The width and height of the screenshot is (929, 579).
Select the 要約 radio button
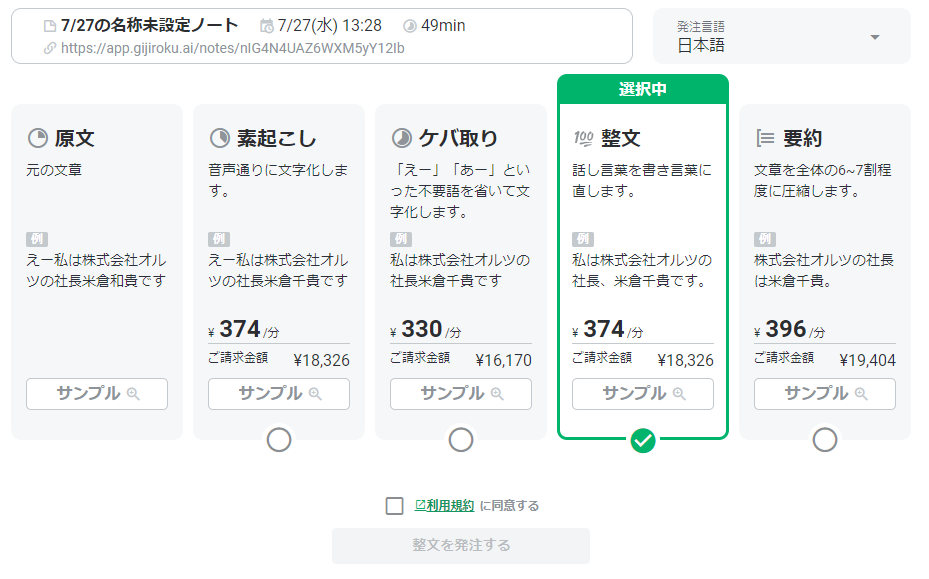pyautogui.click(x=825, y=440)
